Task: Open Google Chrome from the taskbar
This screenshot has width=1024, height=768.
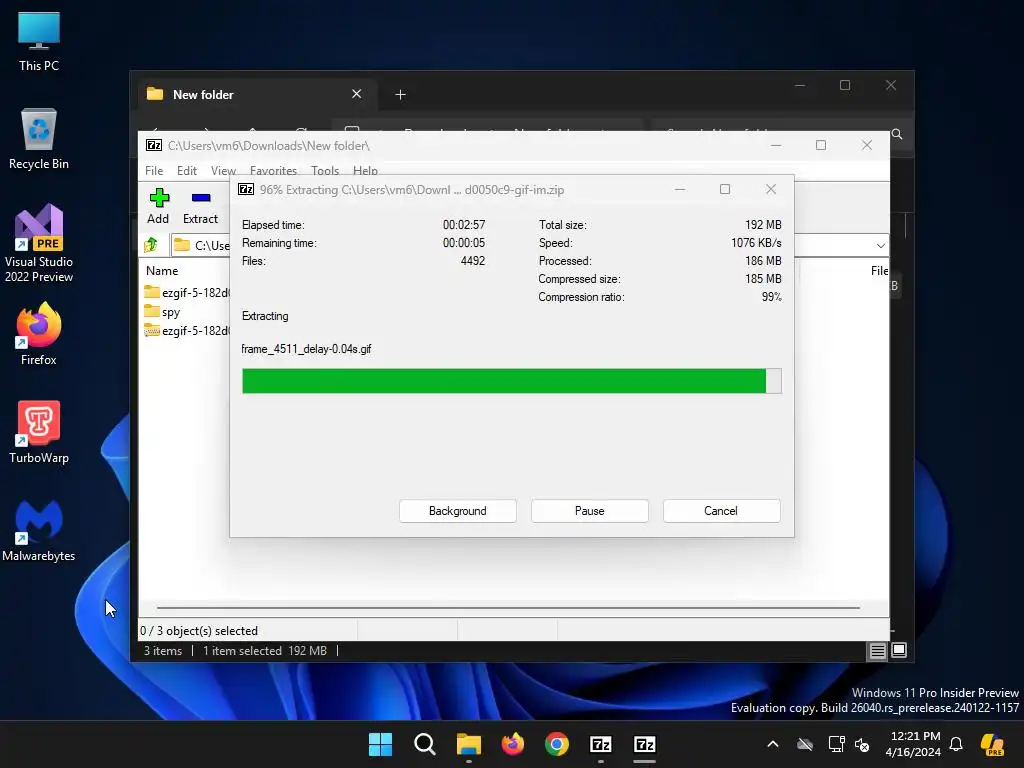Action: tap(556, 744)
